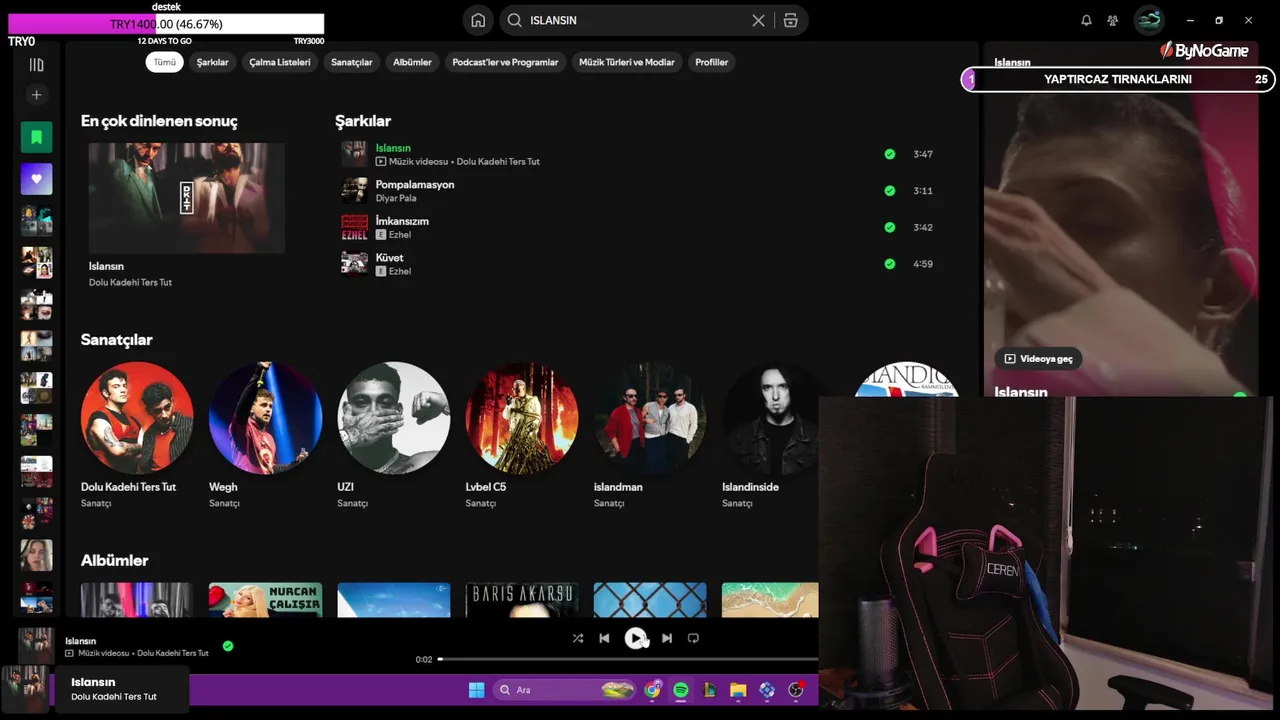
Task: Open the Browse icon in search bar
Action: pos(790,20)
